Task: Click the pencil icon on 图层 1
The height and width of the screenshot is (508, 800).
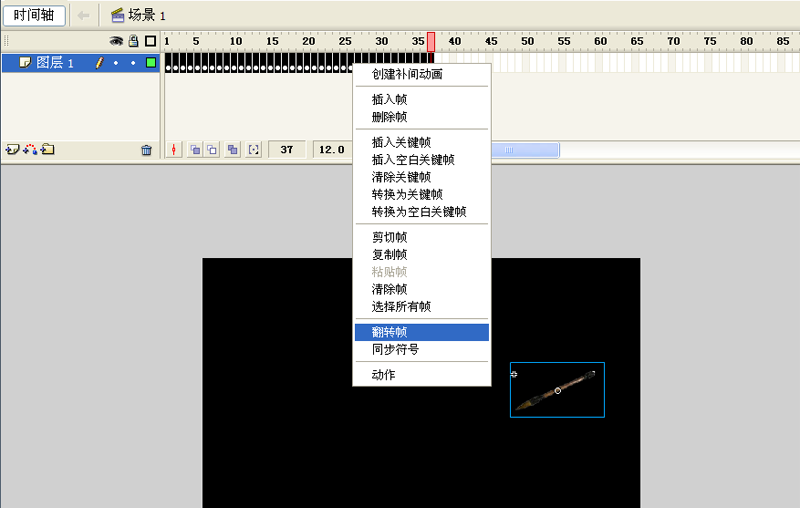Action: click(x=99, y=63)
